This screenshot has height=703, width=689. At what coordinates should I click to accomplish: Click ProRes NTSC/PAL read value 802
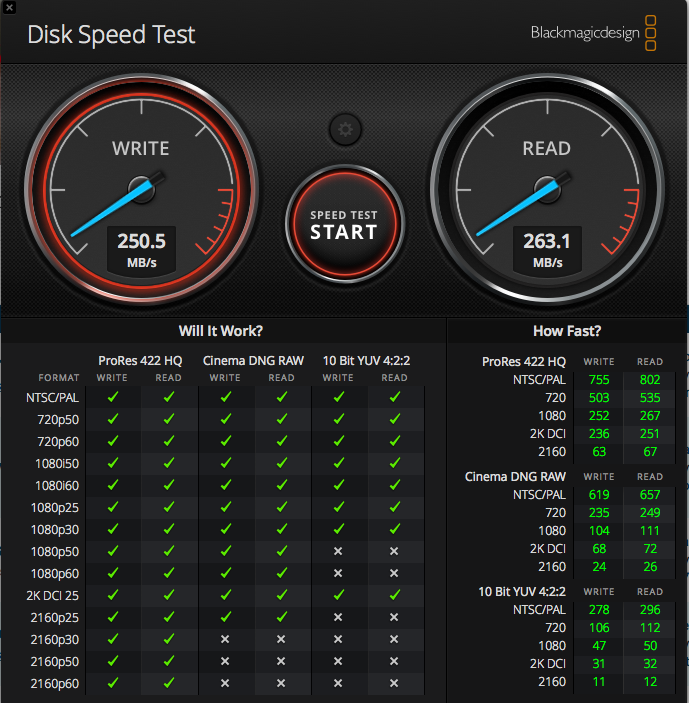click(650, 380)
